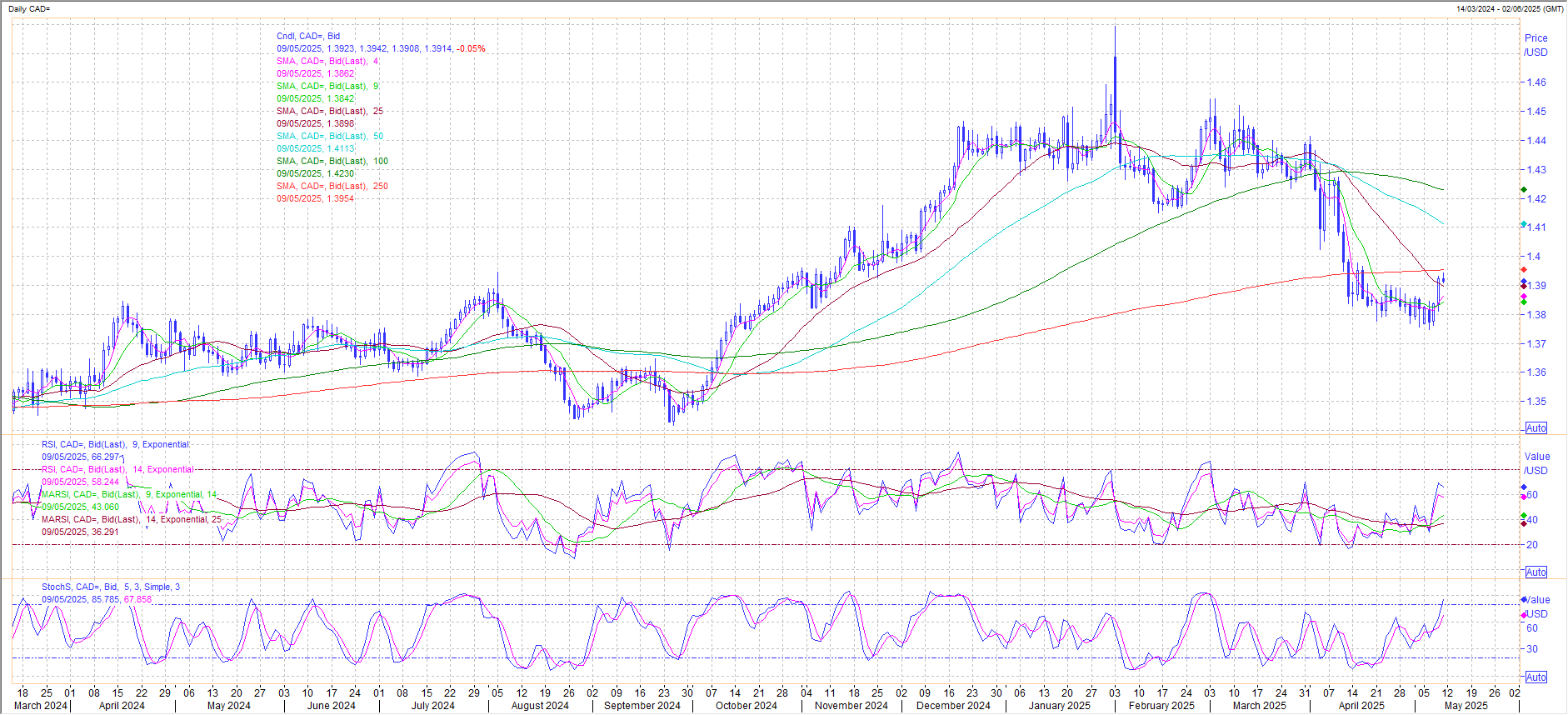This screenshot has width=1568, height=715.
Task: Select the 'SMA, CAD=, Bid(Last), 4' legend entry
Action: pos(327,61)
